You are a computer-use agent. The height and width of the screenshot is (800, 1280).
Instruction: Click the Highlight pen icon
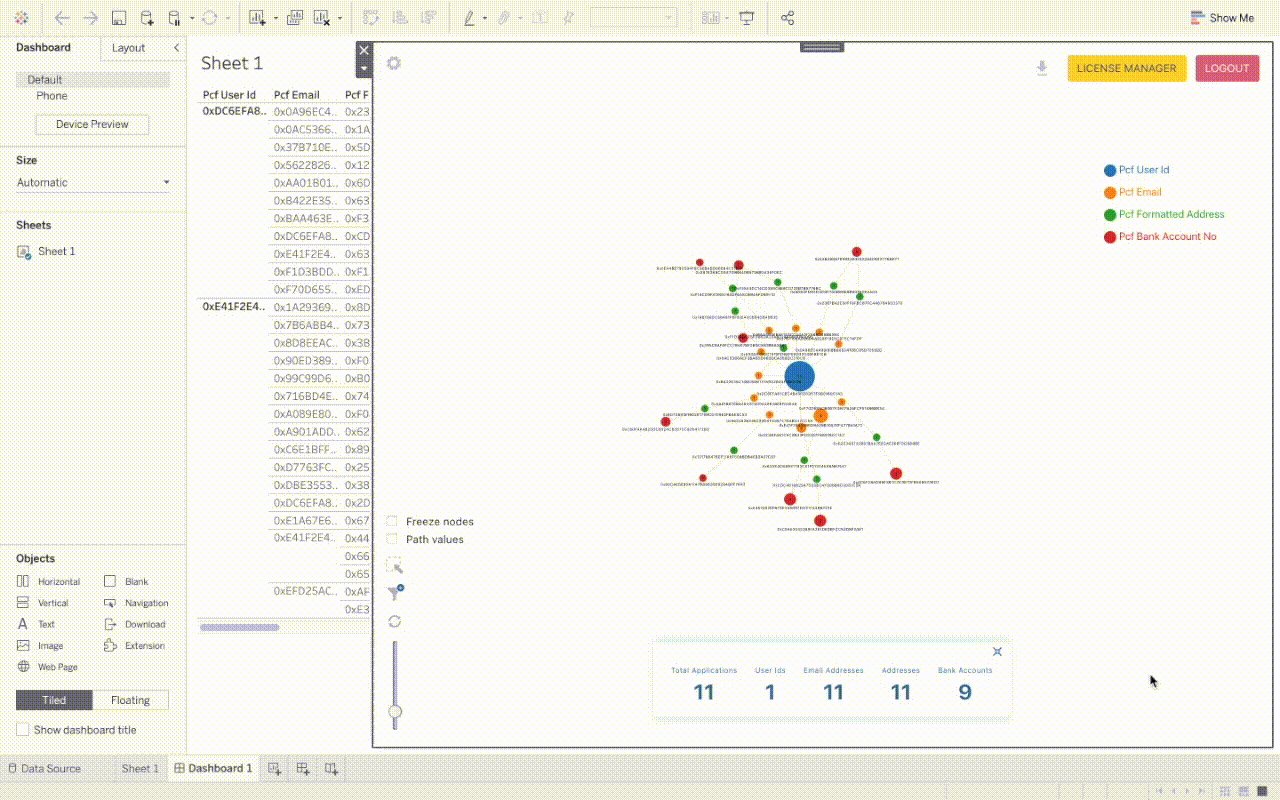pyautogui.click(x=469, y=18)
